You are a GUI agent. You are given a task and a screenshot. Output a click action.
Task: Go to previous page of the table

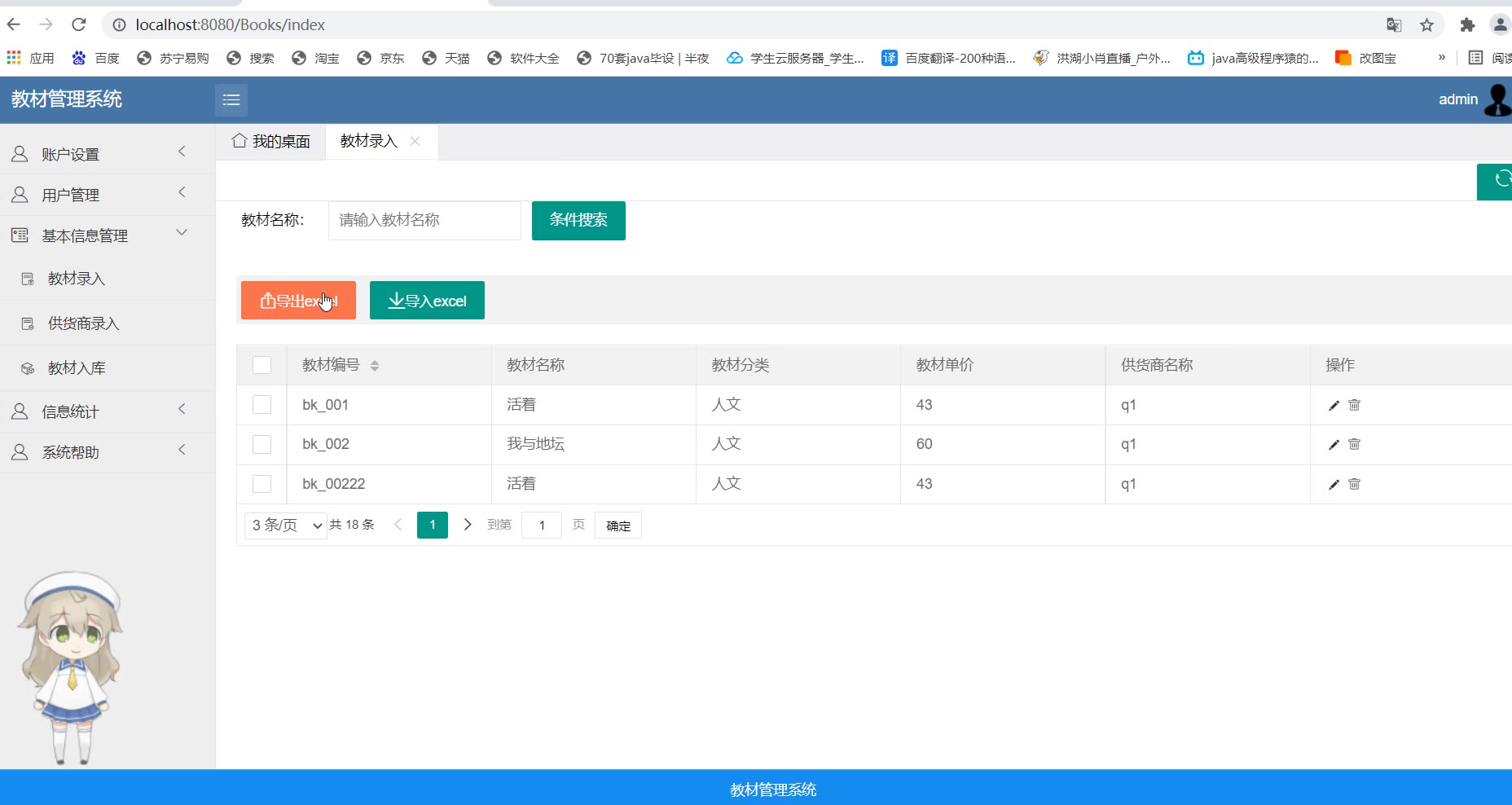398,525
